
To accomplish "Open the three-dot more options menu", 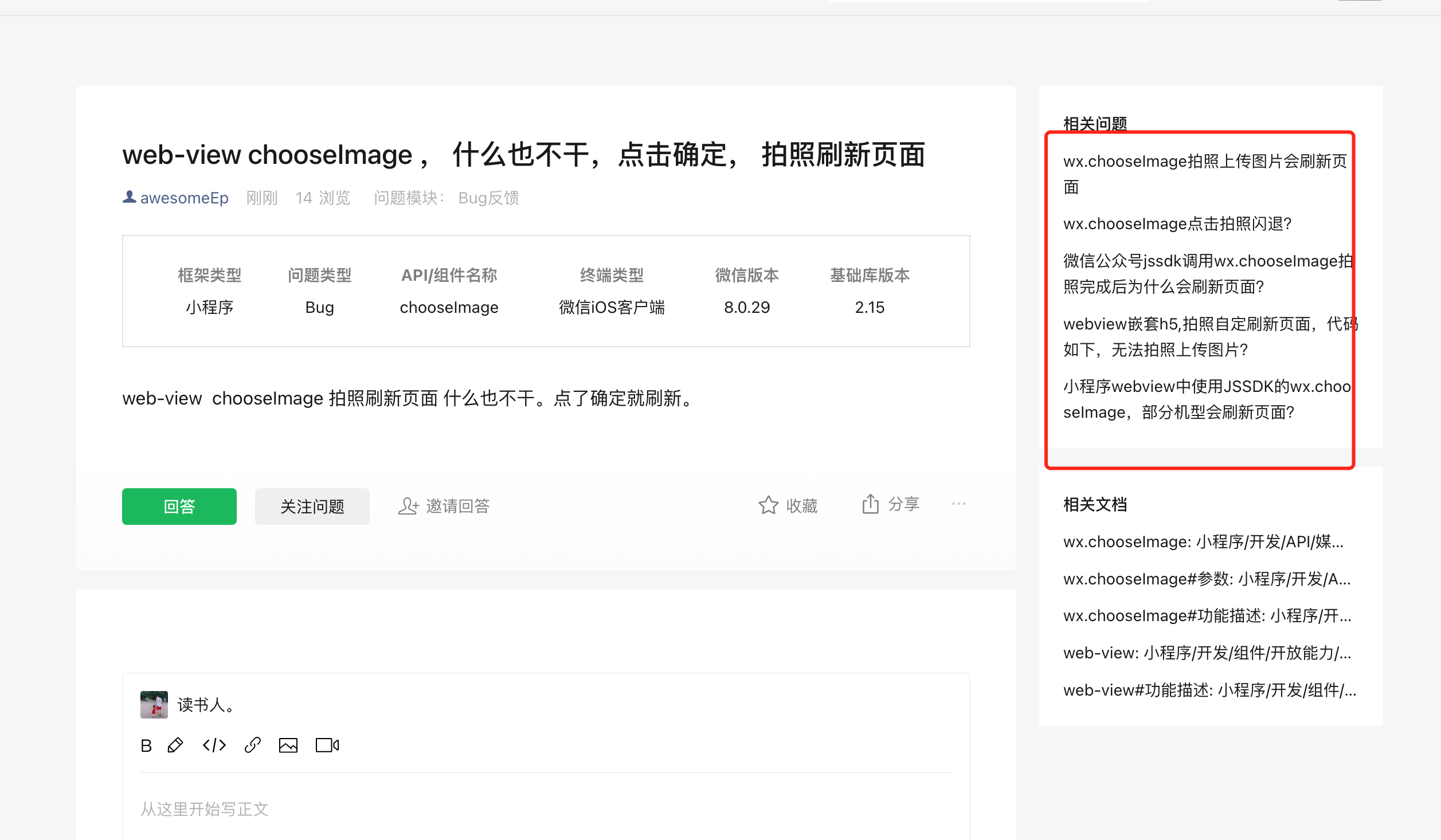I will (959, 504).
